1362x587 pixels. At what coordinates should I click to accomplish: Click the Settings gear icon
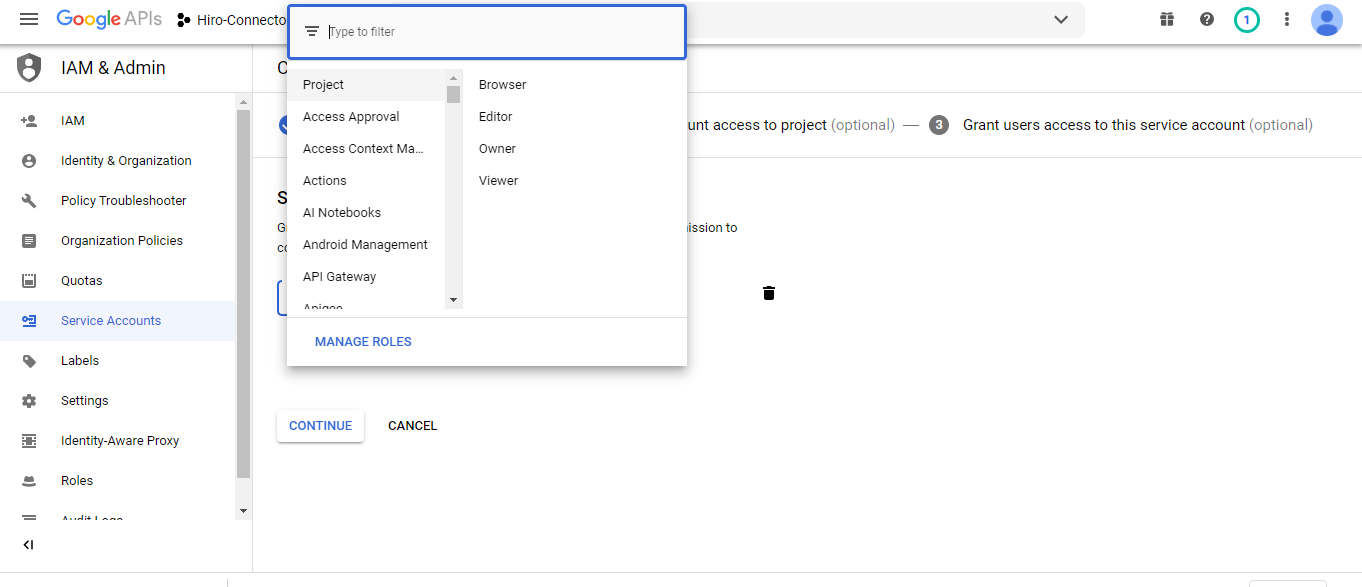[x=29, y=401]
